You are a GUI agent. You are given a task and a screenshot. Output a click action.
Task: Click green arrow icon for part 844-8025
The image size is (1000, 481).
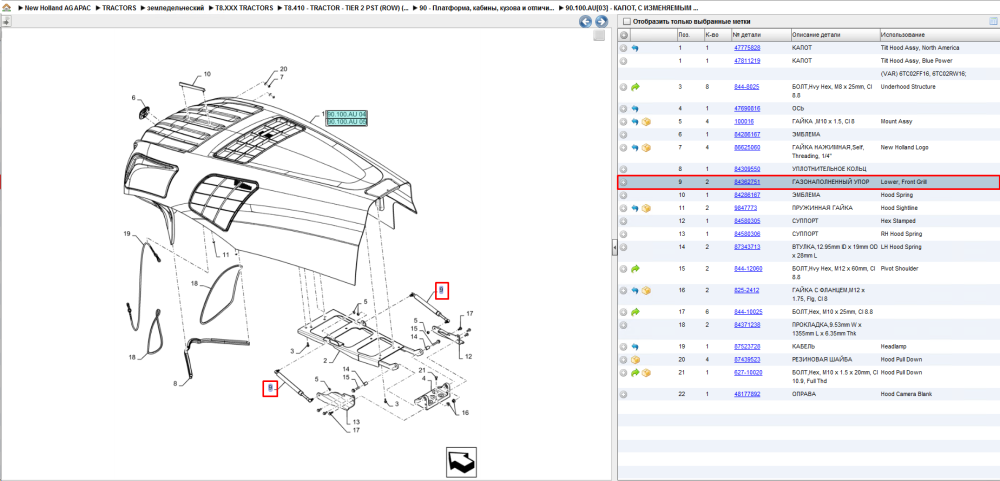point(635,87)
